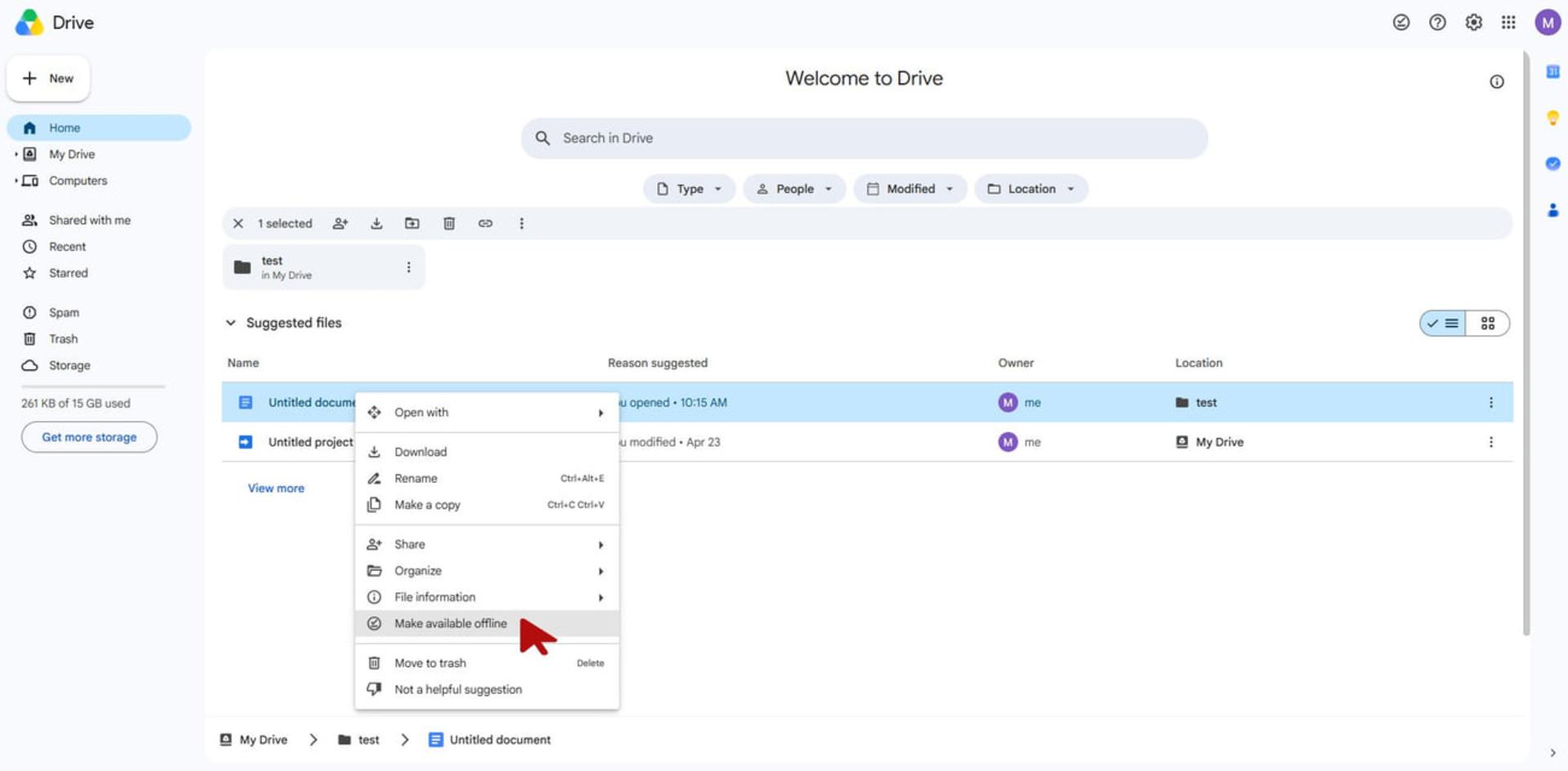
Task: Open the offline status check icon in header
Action: [1401, 23]
